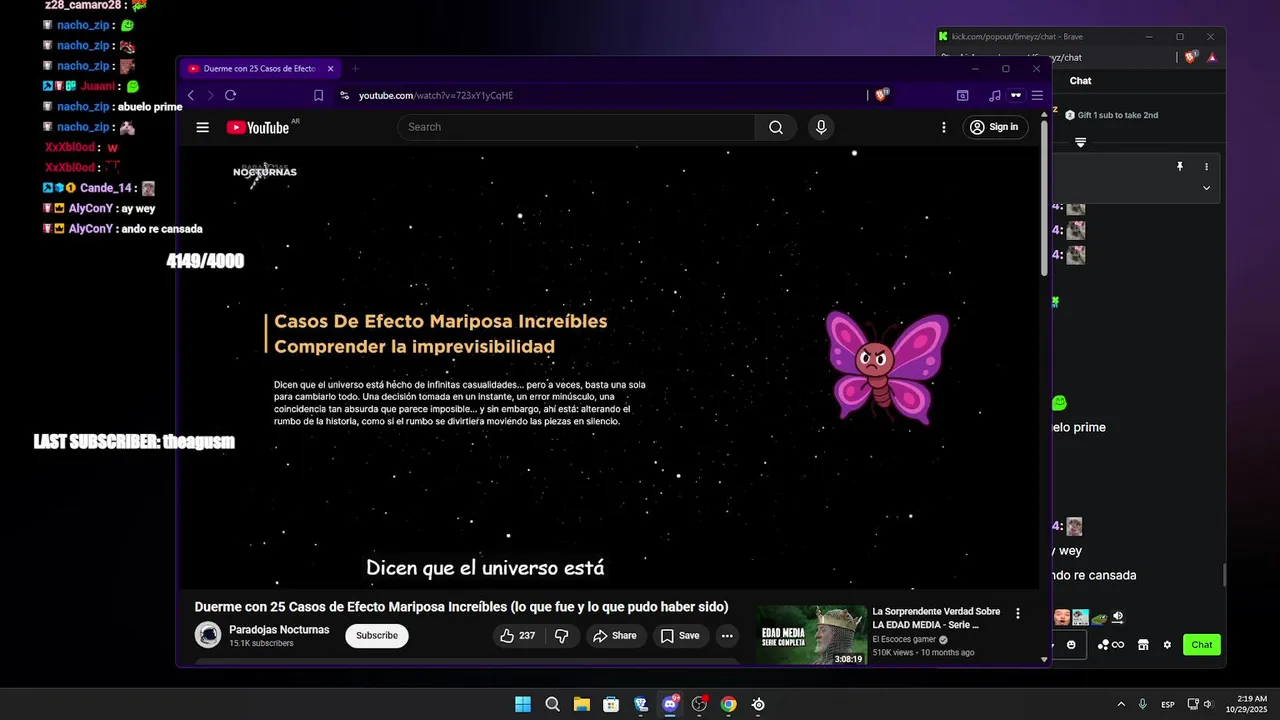This screenshot has width=1280, height=720.
Task: Open Google Chrome from the taskbar
Action: (x=729, y=704)
